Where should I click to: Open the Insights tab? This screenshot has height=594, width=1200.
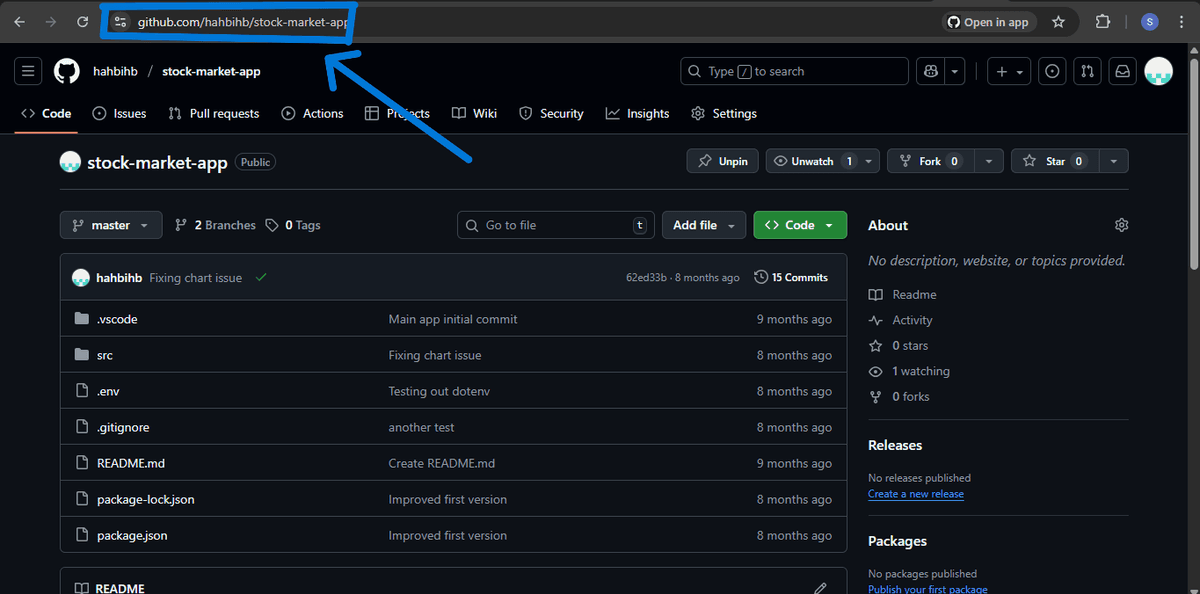point(637,113)
